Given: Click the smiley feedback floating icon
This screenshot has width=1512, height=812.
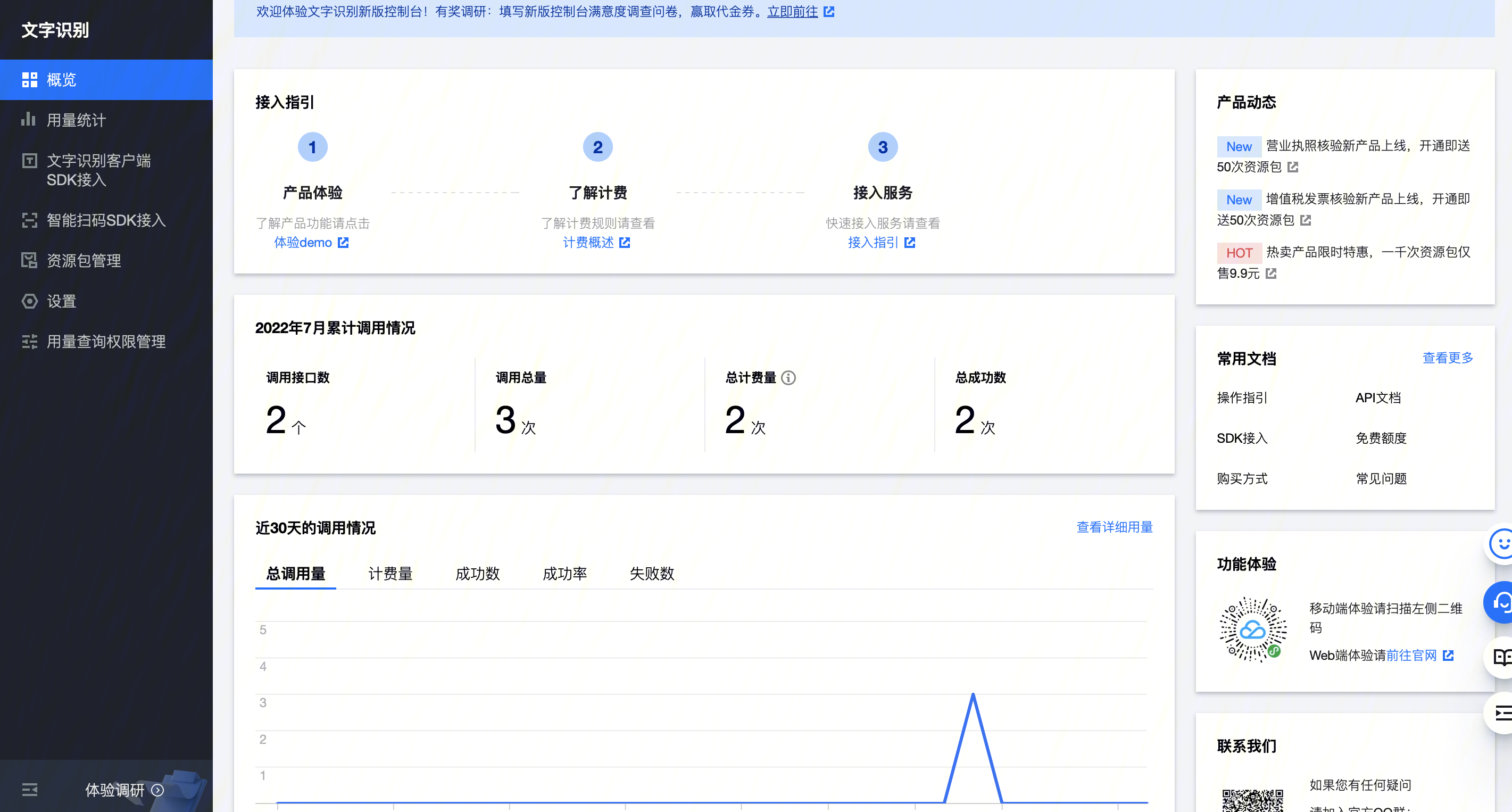Looking at the screenshot, I should pos(1500,544).
